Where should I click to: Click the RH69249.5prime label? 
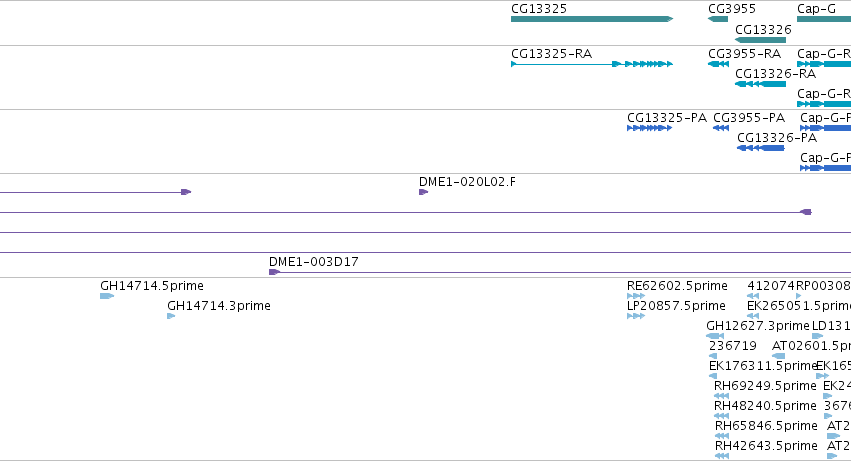click(x=765, y=386)
